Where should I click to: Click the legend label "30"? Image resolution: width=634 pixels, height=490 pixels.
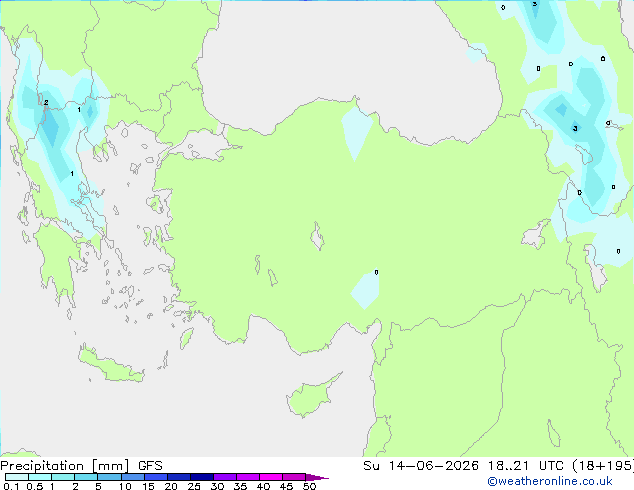pyautogui.click(x=217, y=486)
